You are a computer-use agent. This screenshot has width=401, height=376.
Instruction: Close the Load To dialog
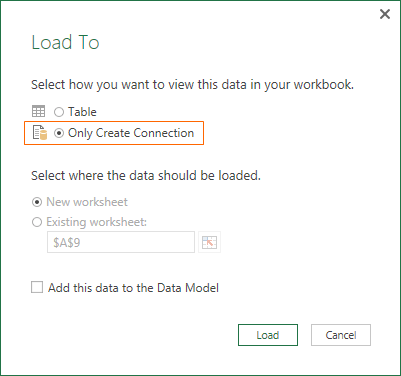click(x=385, y=14)
